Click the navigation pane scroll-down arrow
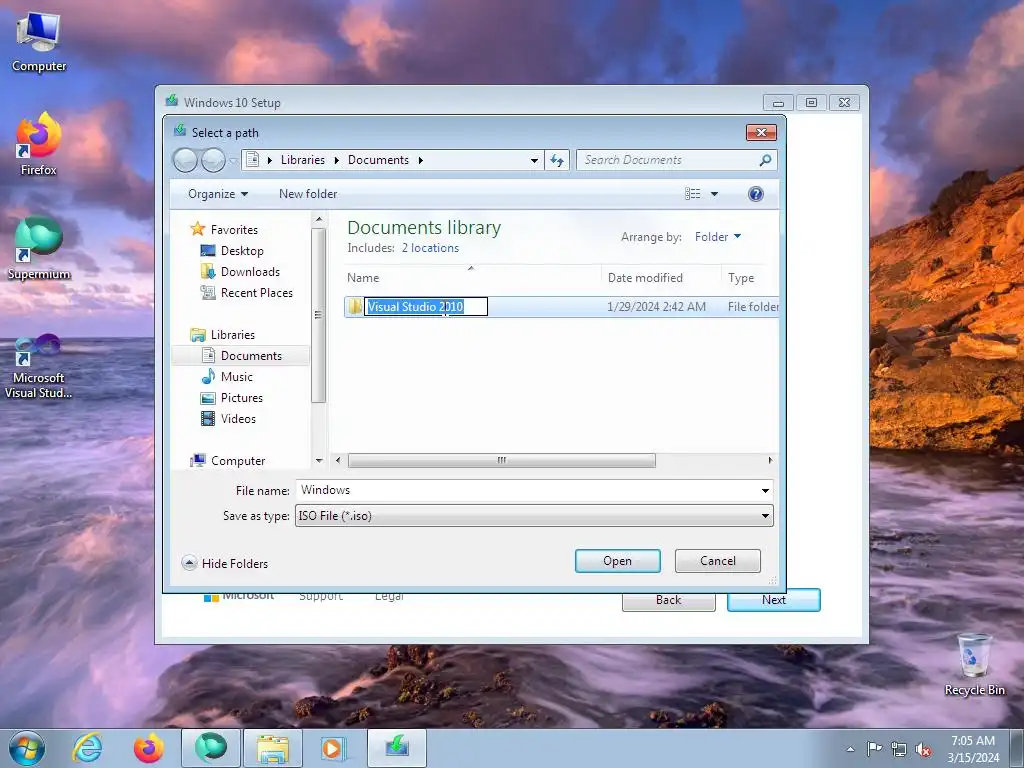 [x=319, y=460]
